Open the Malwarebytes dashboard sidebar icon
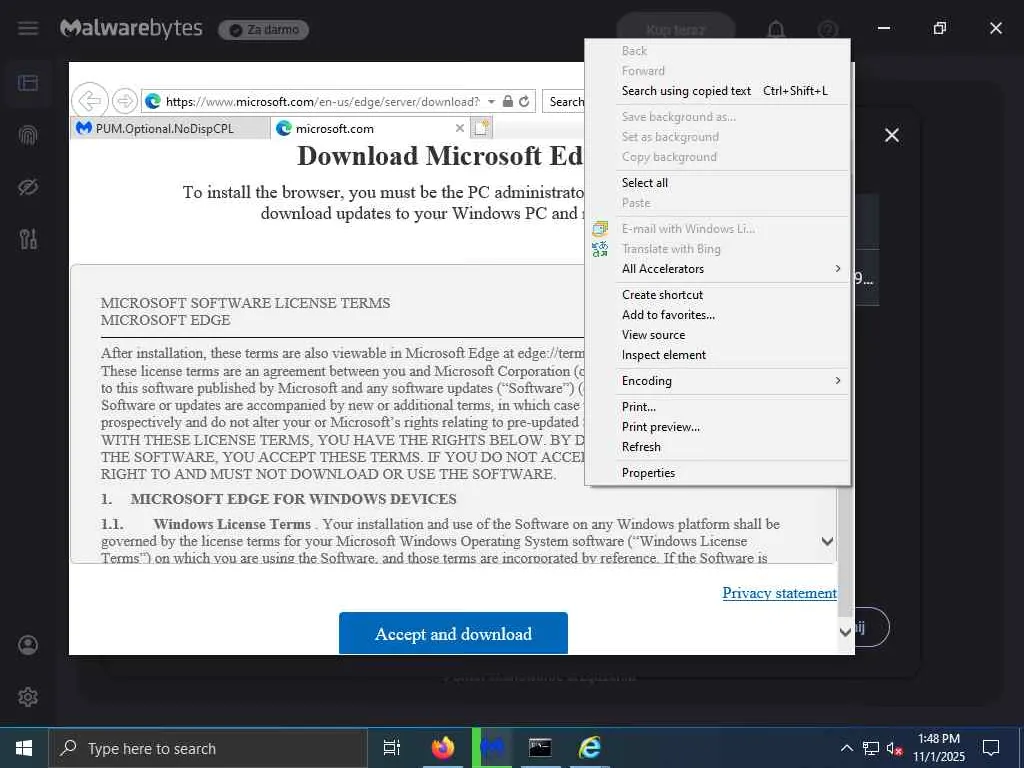Viewport: 1024px width, 768px height. 28,83
